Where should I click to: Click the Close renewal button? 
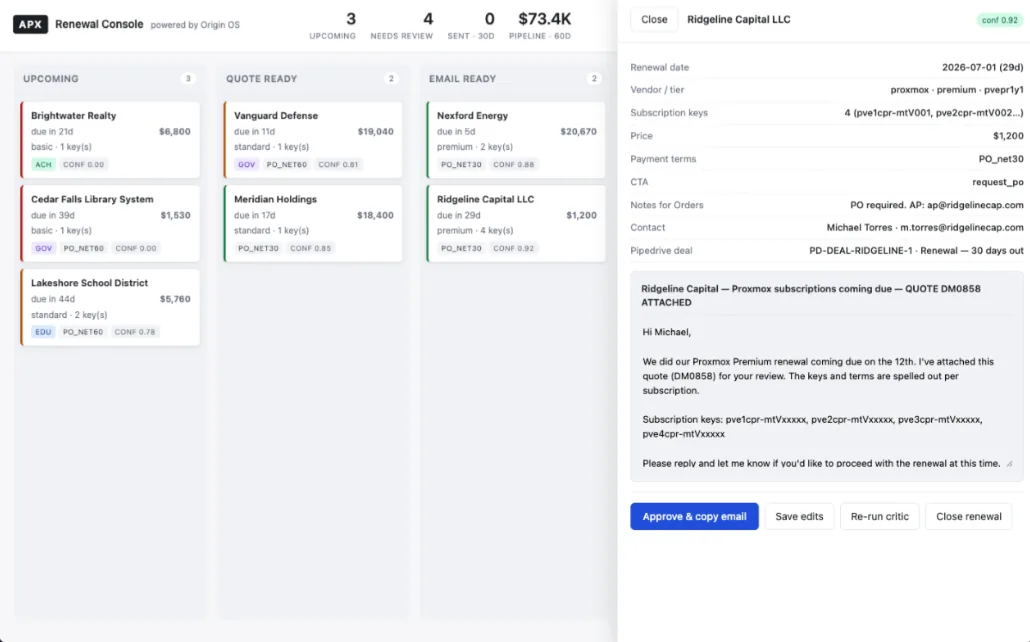pos(968,516)
